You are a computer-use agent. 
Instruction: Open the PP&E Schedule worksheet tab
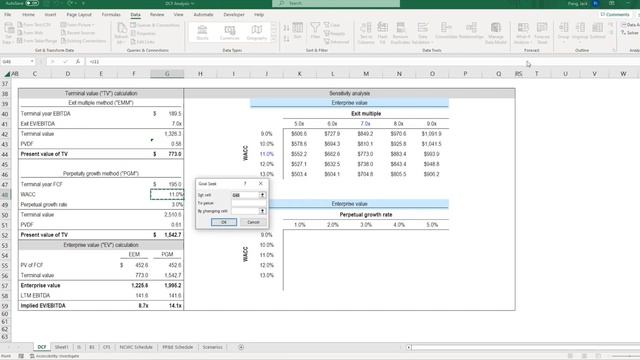pos(178,347)
